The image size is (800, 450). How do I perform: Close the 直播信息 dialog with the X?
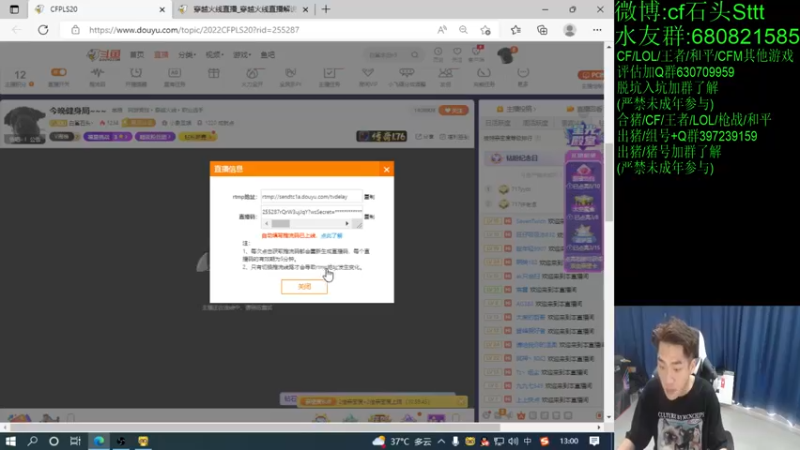pyautogui.click(x=386, y=169)
